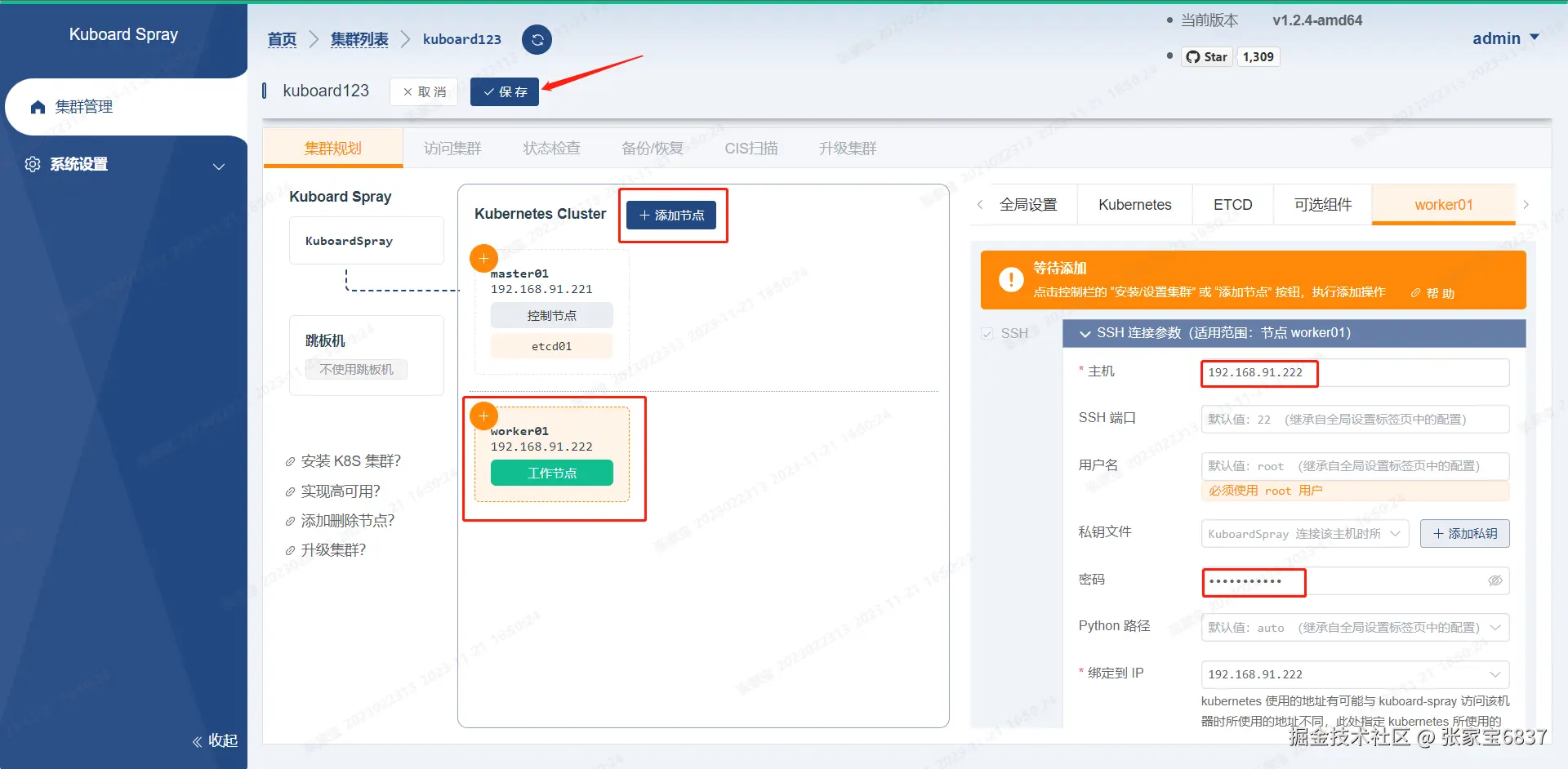Screen dimensions: 1568x769
Task: Open 集群列表 breadcrumb link
Action: point(359,39)
